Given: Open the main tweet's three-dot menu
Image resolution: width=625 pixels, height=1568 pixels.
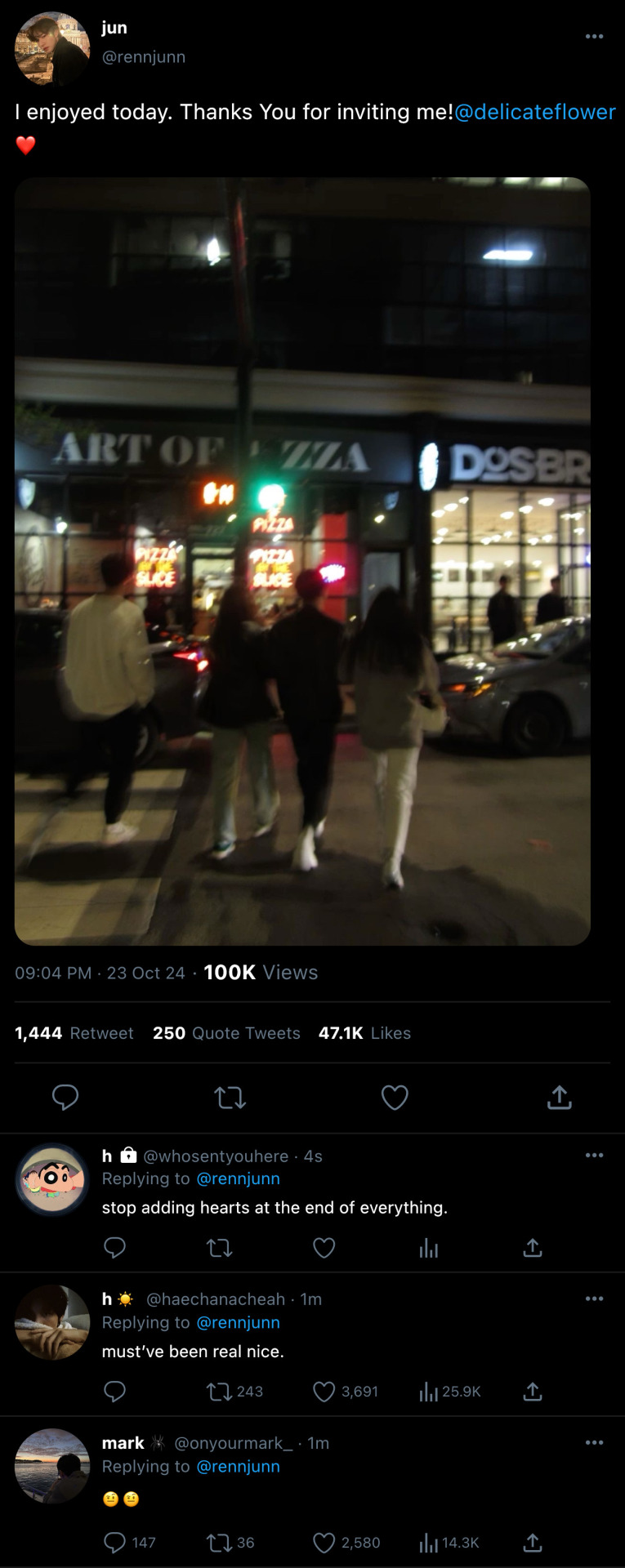Looking at the screenshot, I should pos(595,36).
